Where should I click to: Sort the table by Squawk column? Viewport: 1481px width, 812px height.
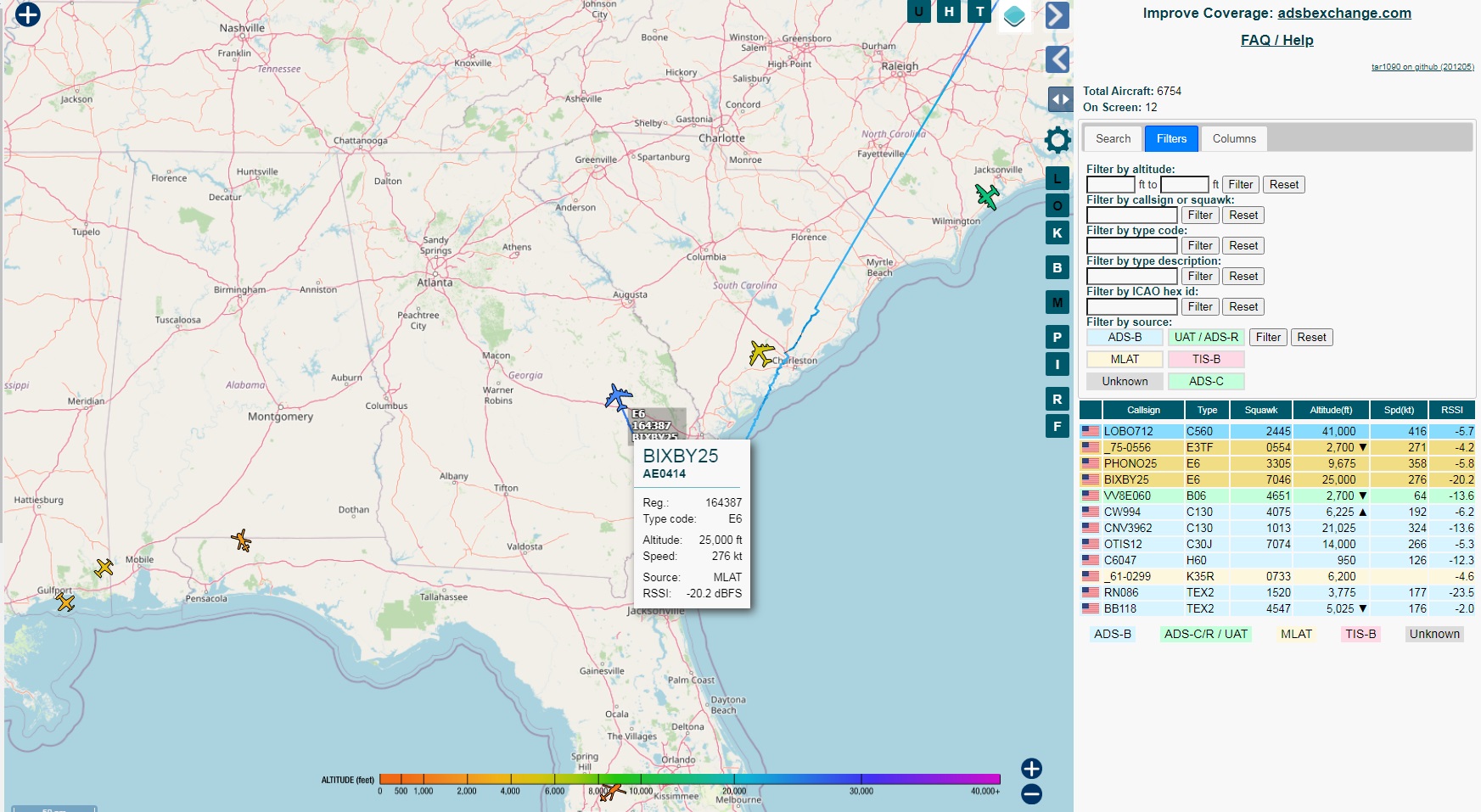pyautogui.click(x=1260, y=410)
